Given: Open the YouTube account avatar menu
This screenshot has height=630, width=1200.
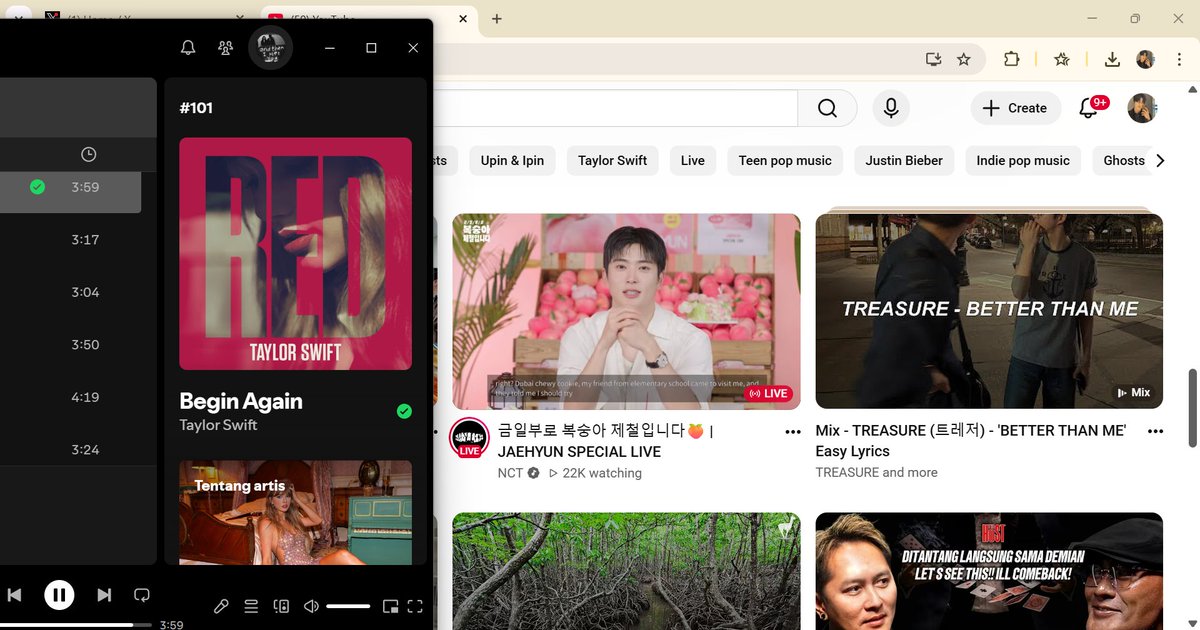Looking at the screenshot, I should tap(1142, 108).
